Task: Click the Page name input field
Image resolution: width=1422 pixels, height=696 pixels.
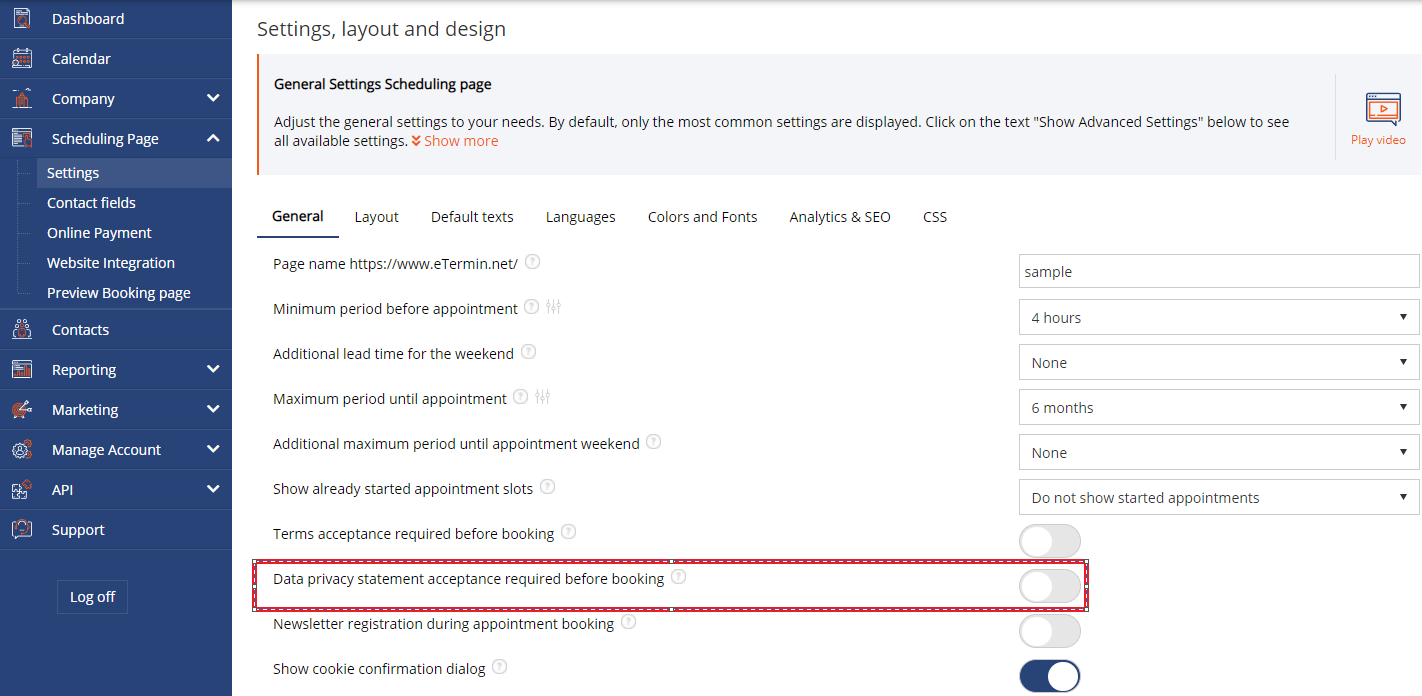Action: pyautogui.click(x=1219, y=271)
